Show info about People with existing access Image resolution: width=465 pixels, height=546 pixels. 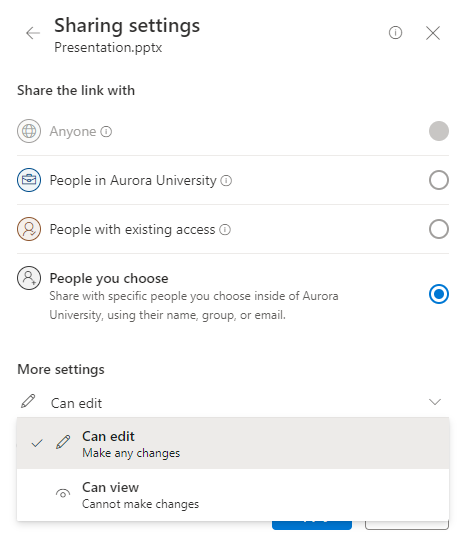click(225, 230)
